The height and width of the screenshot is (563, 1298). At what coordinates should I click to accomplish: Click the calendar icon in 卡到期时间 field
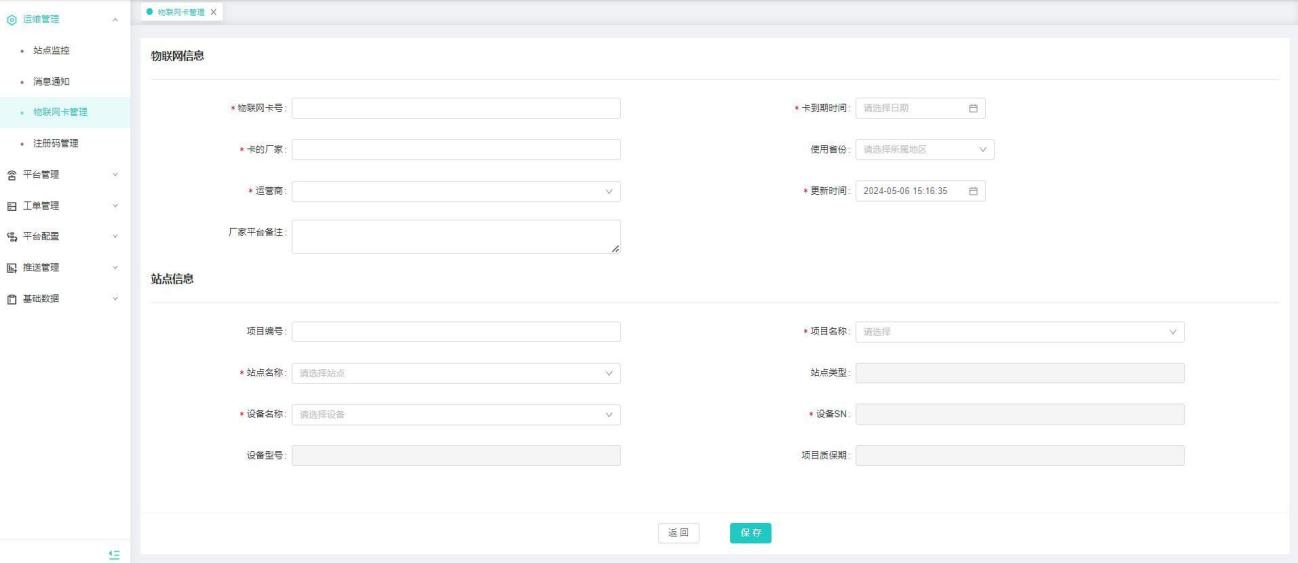pyautogui.click(x=972, y=108)
